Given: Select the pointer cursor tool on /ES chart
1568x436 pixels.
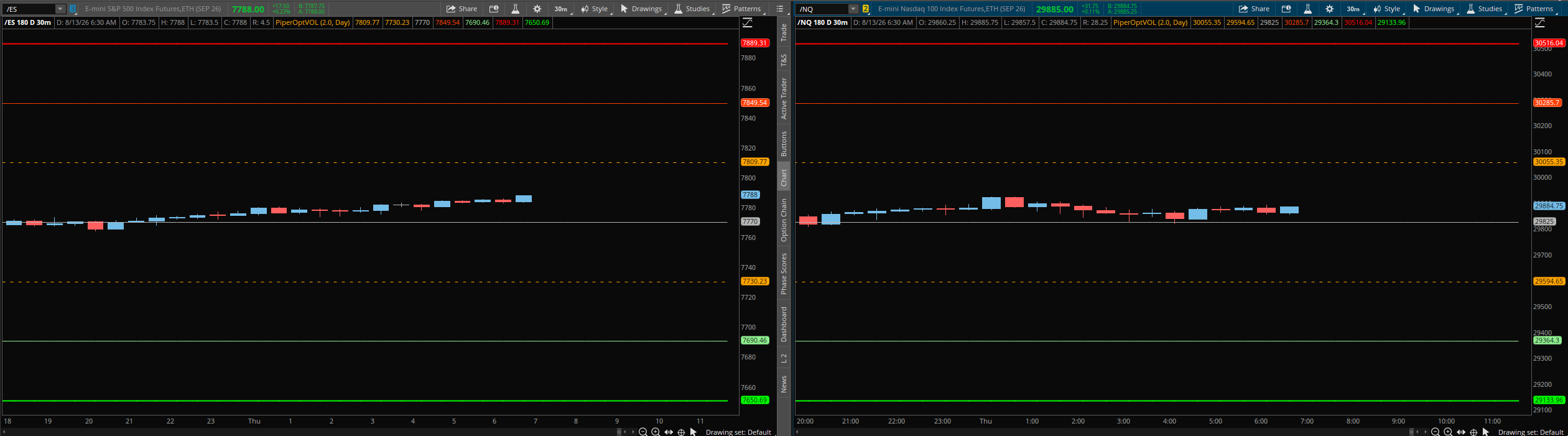Looking at the screenshot, I should 694,432.
